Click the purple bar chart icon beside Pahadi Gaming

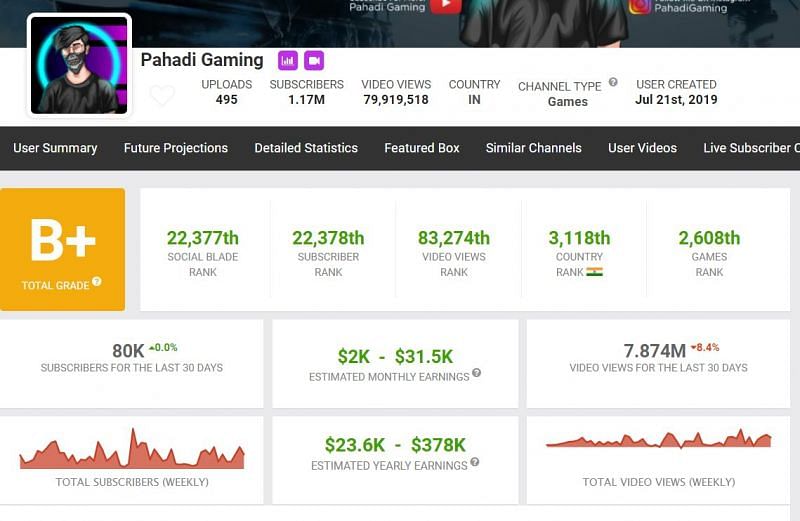(x=288, y=60)
